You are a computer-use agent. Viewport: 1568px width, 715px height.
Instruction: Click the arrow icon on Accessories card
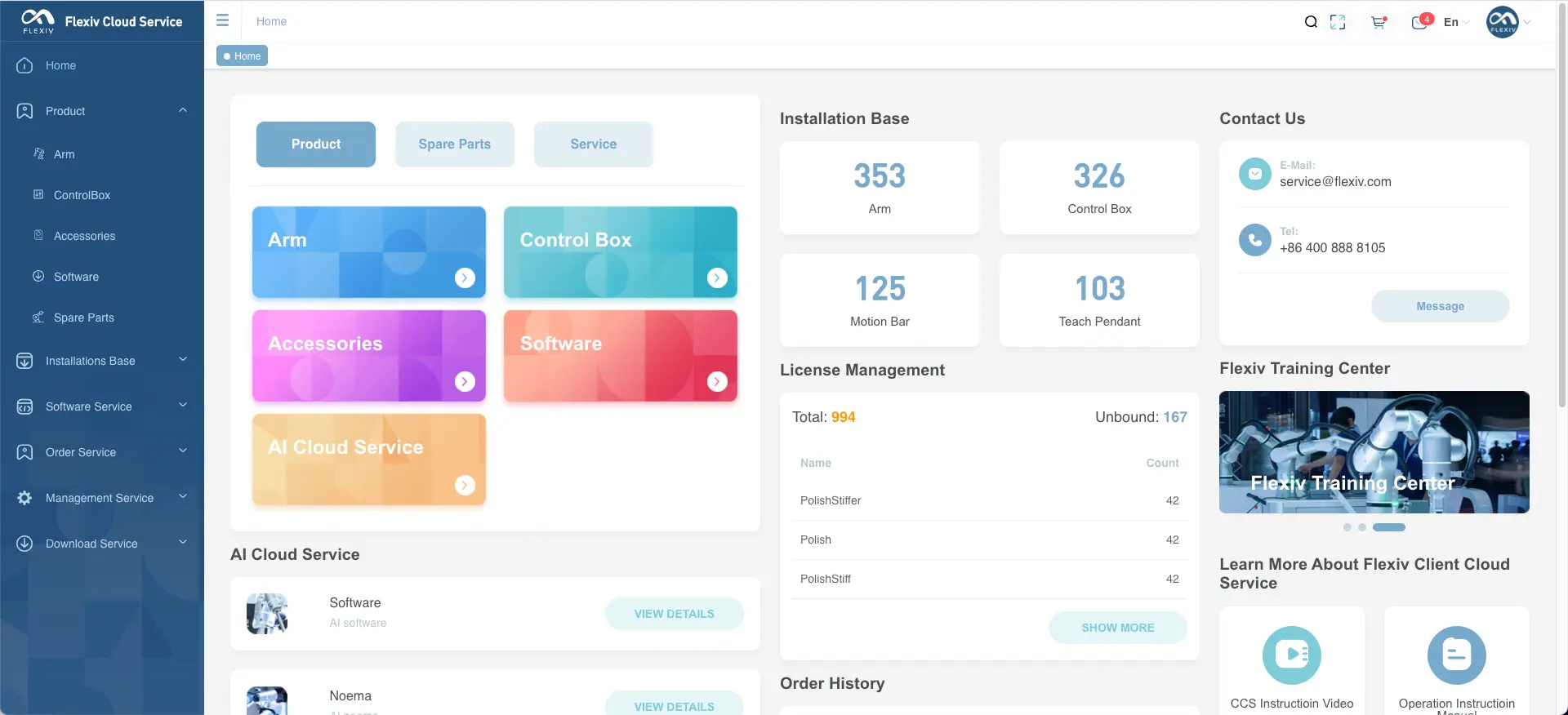coord(465,381)
